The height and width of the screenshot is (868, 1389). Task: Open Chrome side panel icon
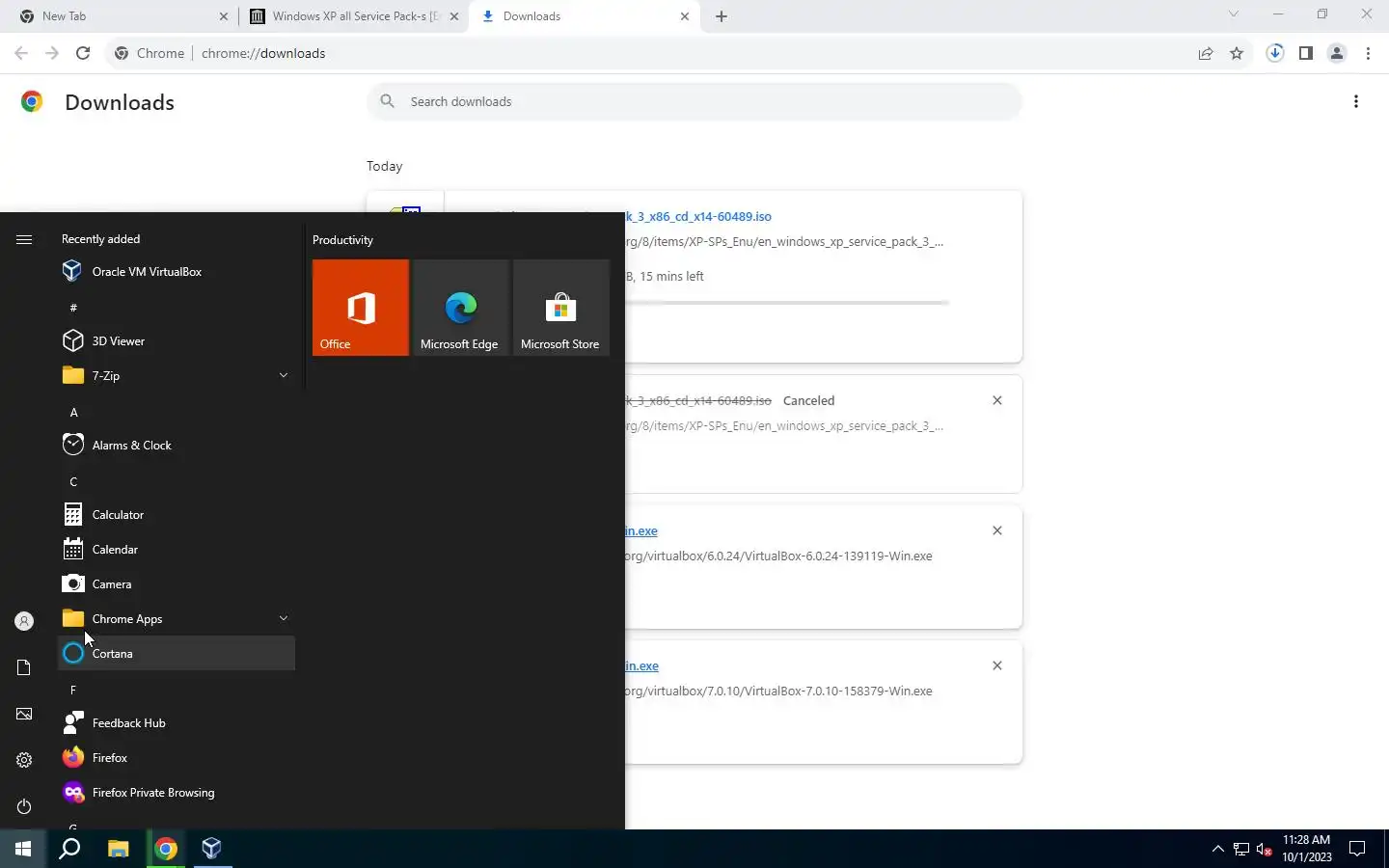[x=1306, y=53]
